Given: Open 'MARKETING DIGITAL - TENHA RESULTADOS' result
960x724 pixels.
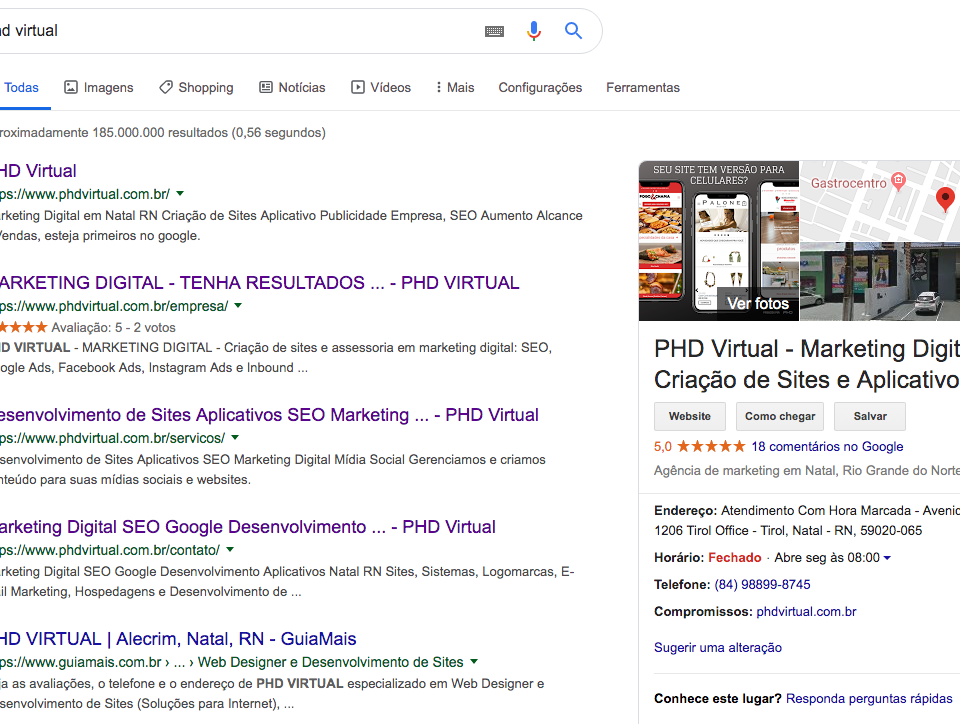Looking at the screenshot, I should point(260,283).
